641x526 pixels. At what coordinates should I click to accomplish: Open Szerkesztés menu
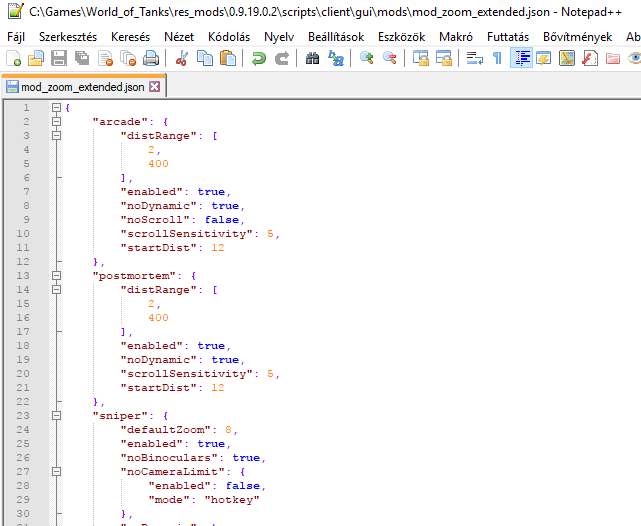[x=68, y=37]
